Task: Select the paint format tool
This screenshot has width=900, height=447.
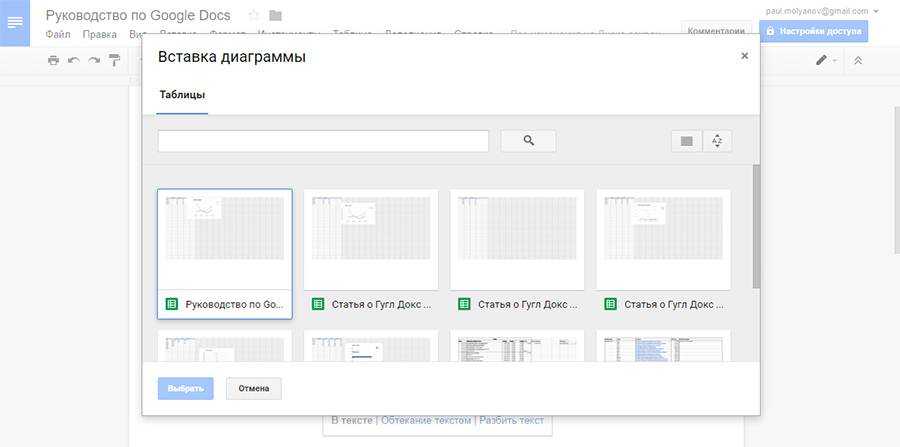Action: pyautogui.click(x=115, y=60)
